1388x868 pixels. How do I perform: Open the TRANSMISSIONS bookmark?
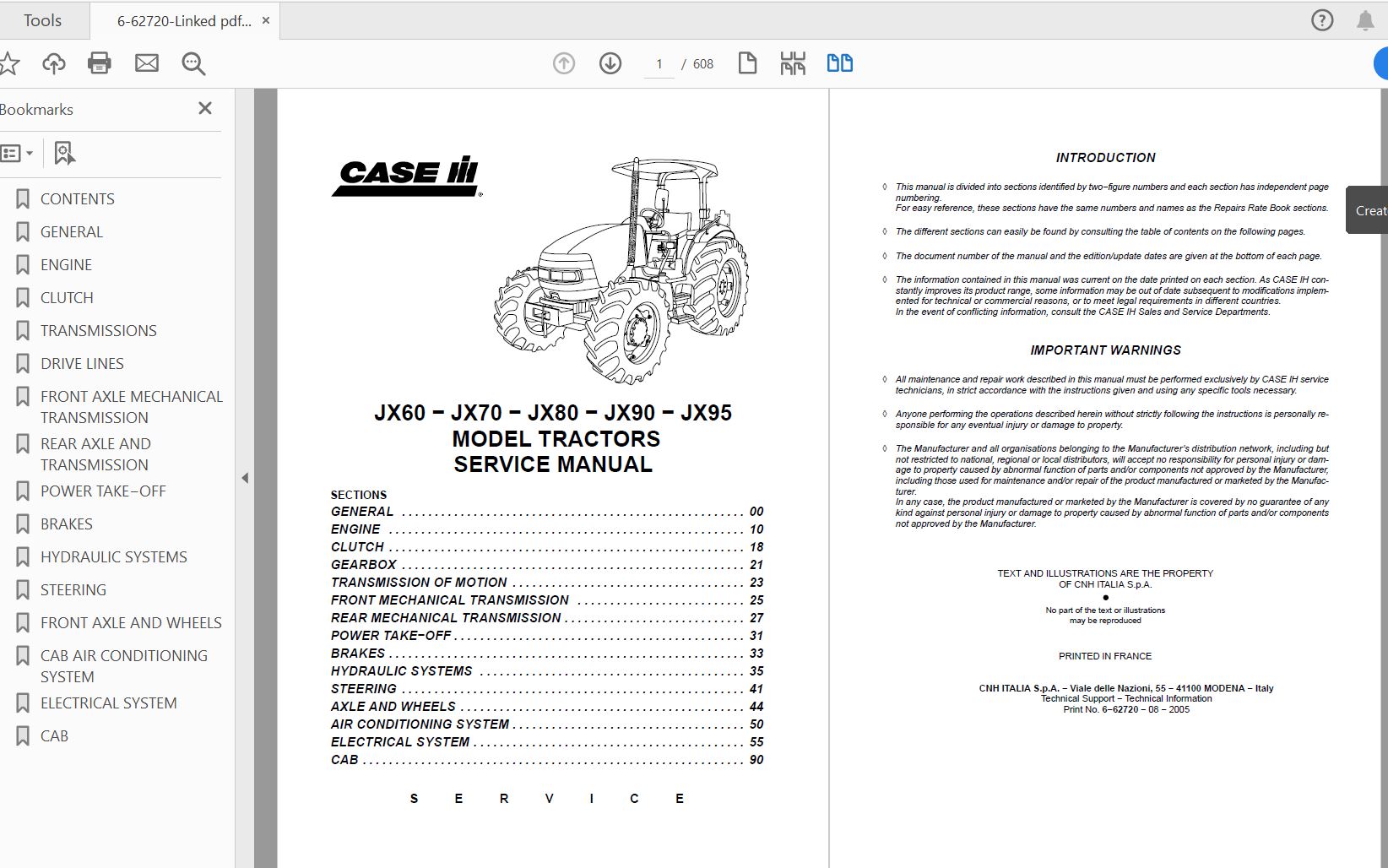(99, 330)
